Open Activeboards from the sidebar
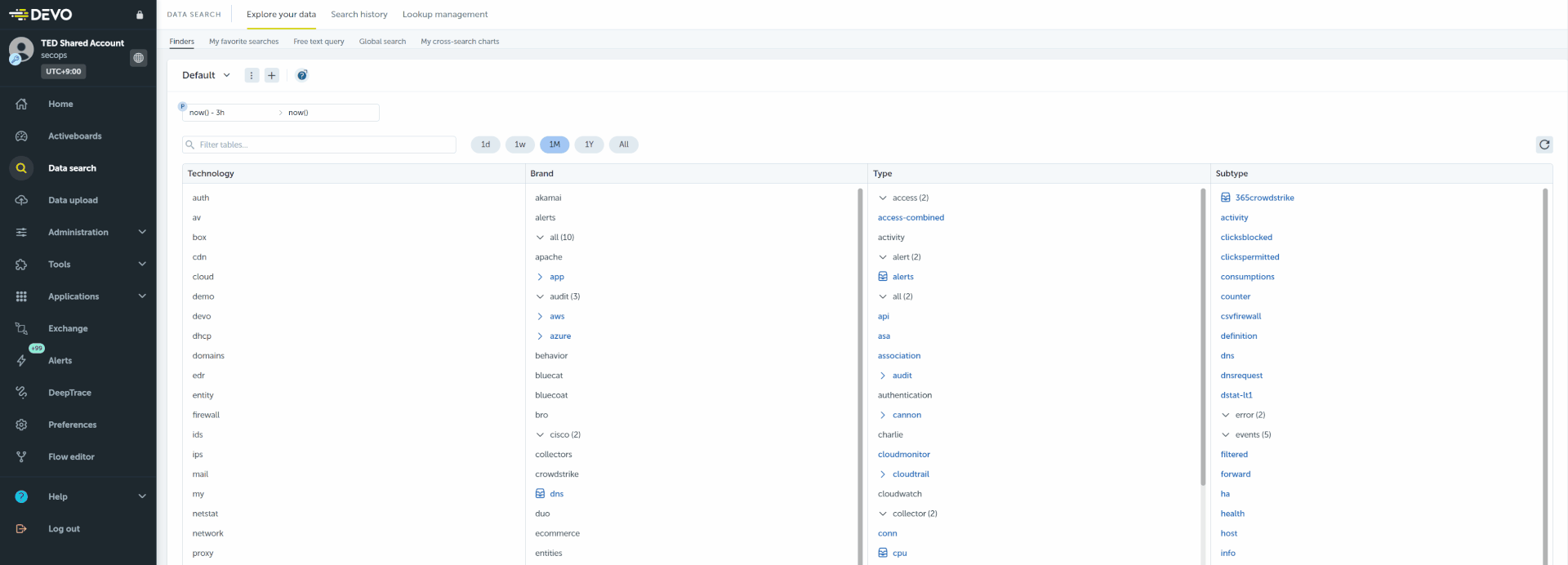Viewport: 1568px width, 565px height. pos(74,136)
